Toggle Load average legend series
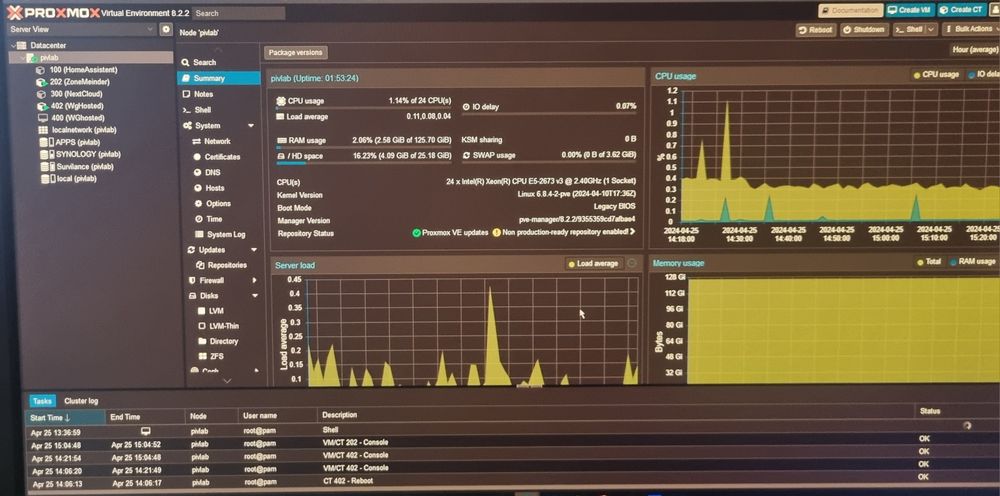1000x496 pixels. (x=593, y=263)
